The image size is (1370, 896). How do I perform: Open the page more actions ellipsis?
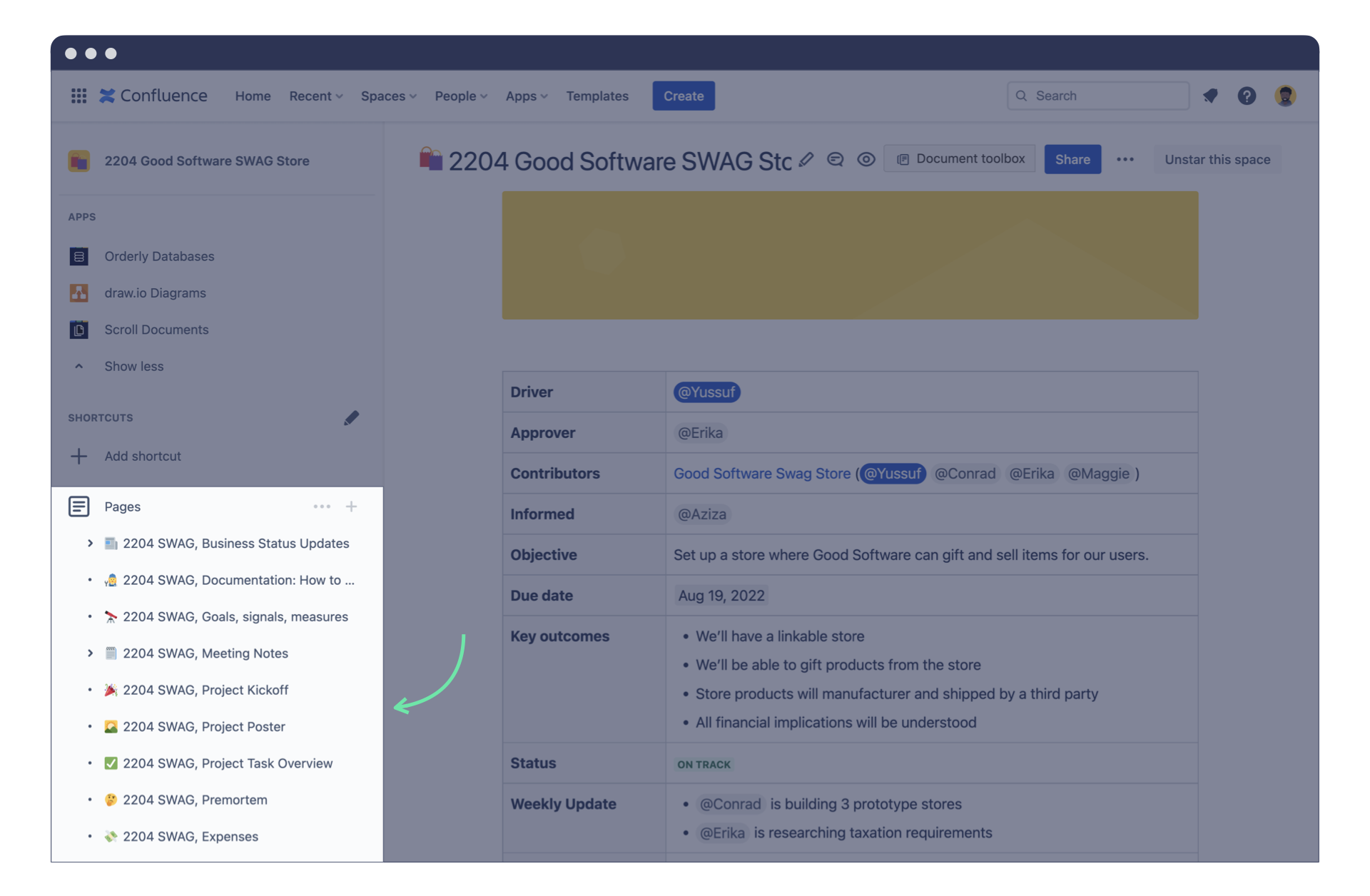pos(1125,160)
